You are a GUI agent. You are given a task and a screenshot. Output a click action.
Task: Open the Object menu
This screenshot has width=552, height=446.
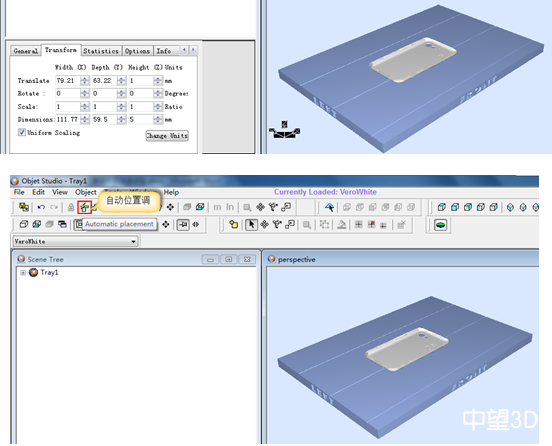coord(86,192)
